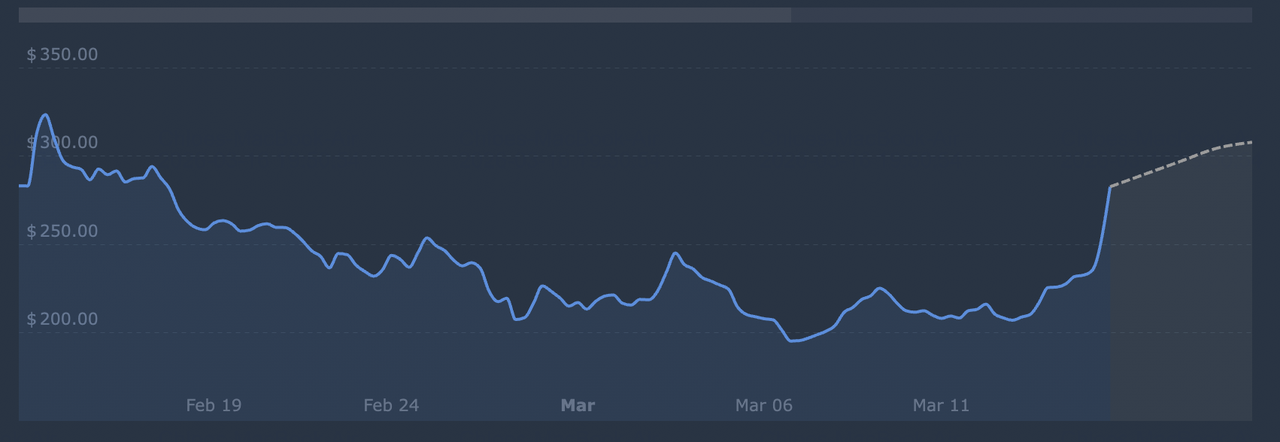Click the right end of the dashed projection line
Image resolution: width=1280 pixels, height=442 pixels.
point(1250,142)
